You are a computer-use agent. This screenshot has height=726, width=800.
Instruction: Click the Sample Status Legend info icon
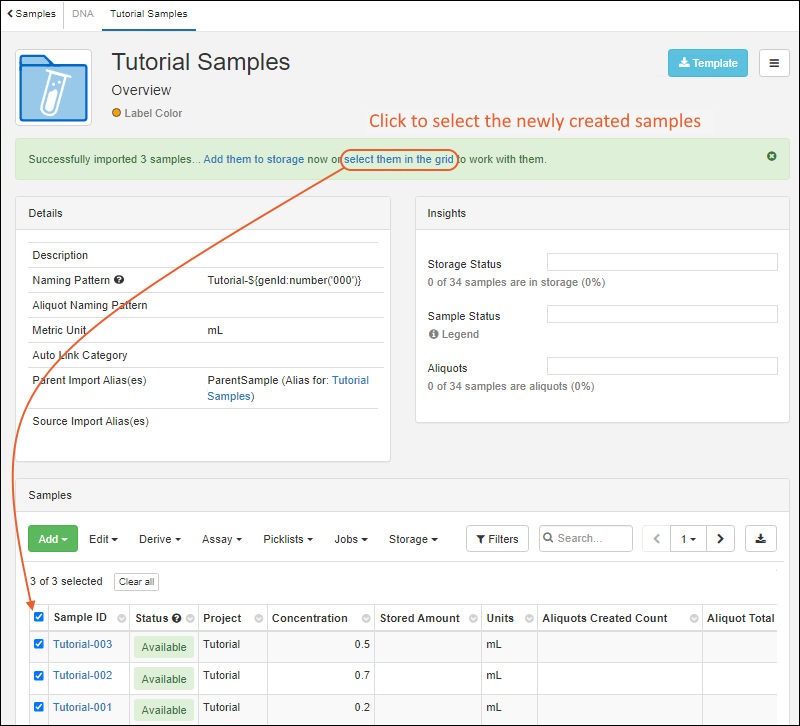pyautogui.click(x=434, y=334)
